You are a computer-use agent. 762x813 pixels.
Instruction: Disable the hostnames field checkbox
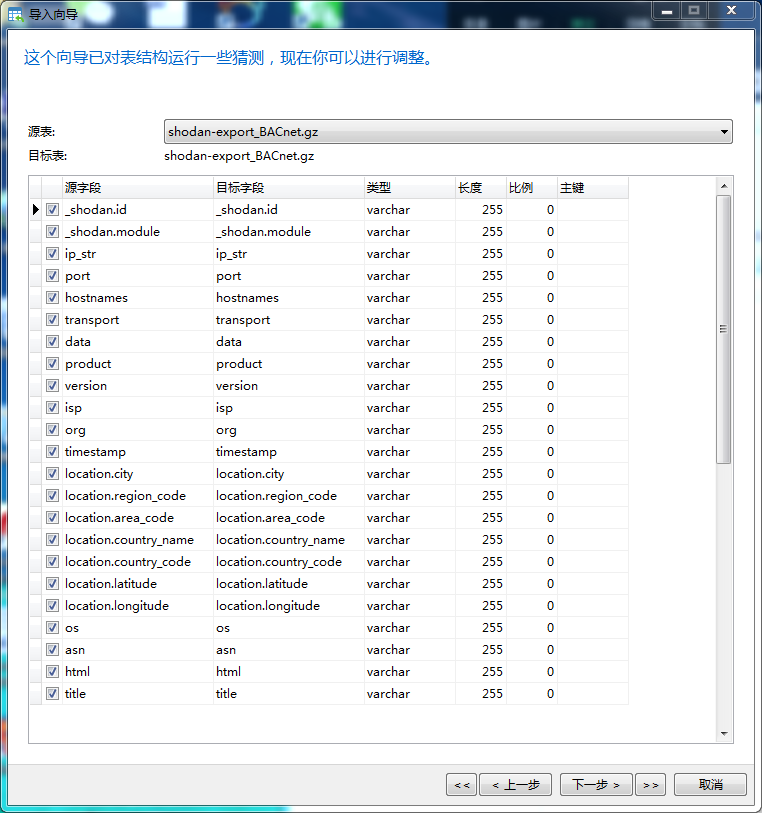pyautogui.click(x=52, y=298)
